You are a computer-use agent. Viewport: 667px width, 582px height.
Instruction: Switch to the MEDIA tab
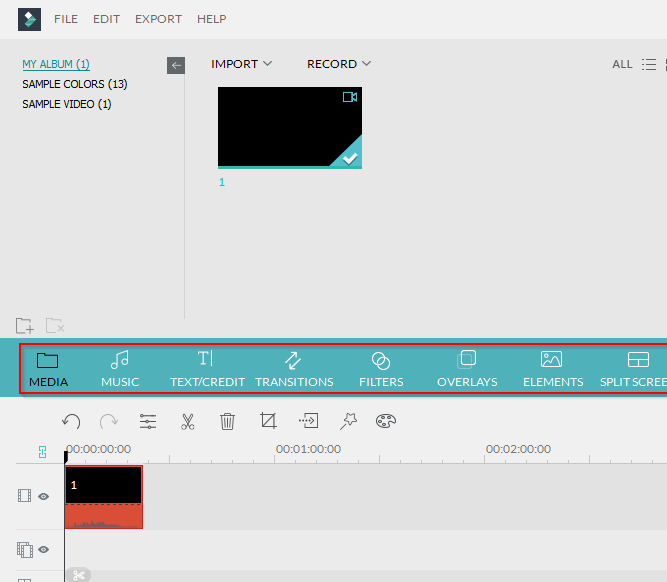[48, 369]
